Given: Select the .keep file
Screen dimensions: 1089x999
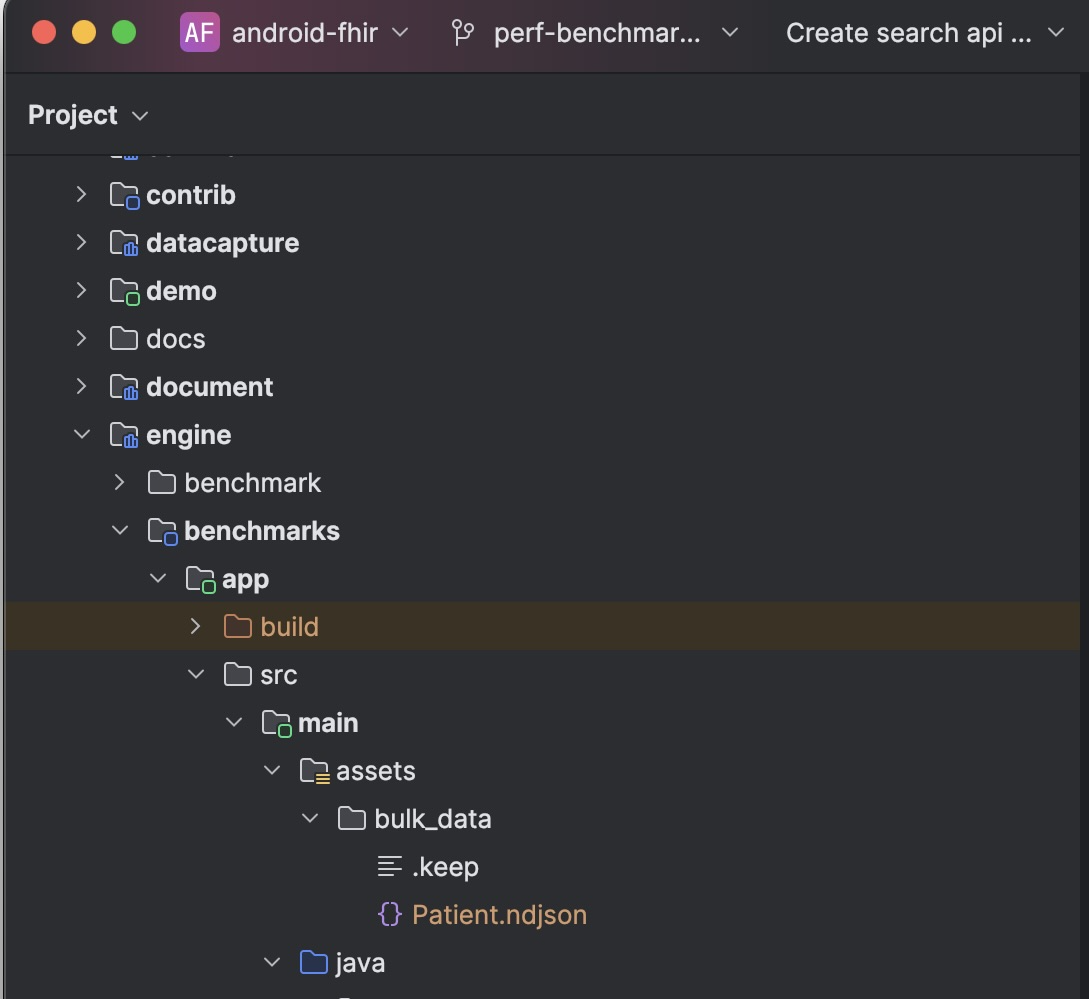Looking at the screenshot, I should click(x=445, y=866).
